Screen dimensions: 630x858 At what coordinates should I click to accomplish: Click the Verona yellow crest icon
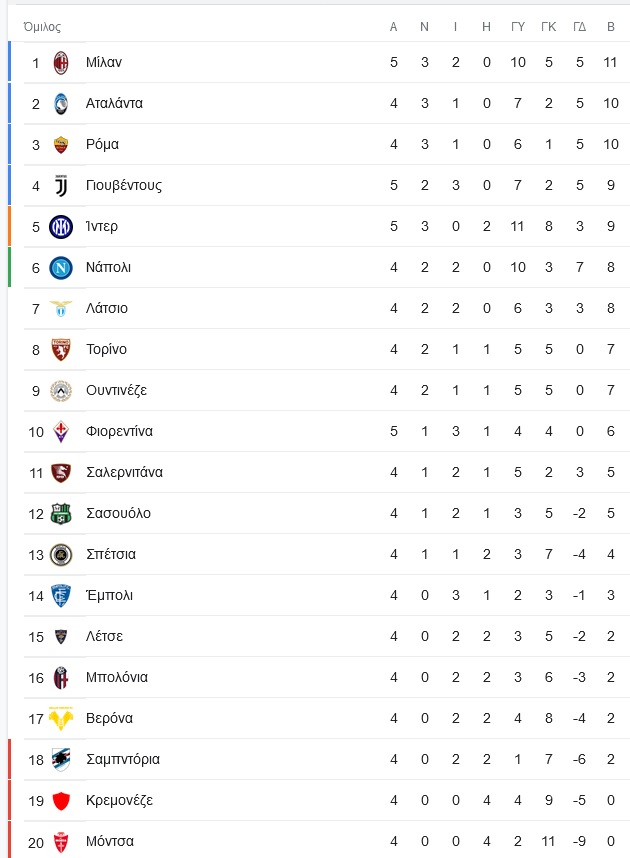(x=61, y=718)
